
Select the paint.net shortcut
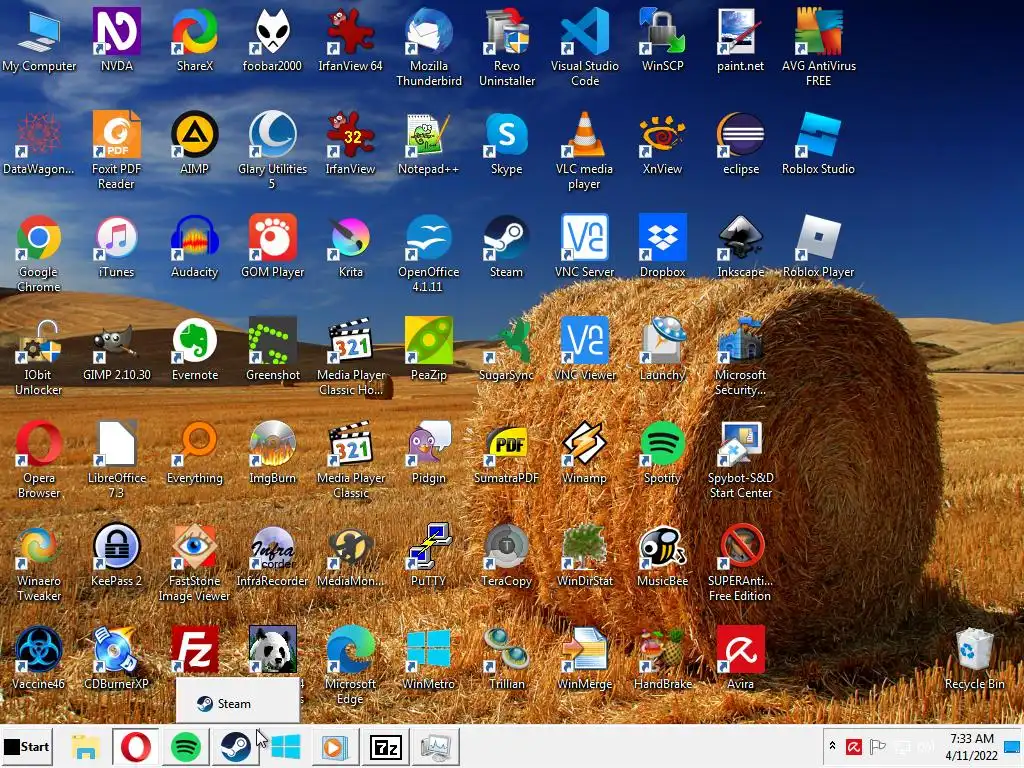coord(740,39)
